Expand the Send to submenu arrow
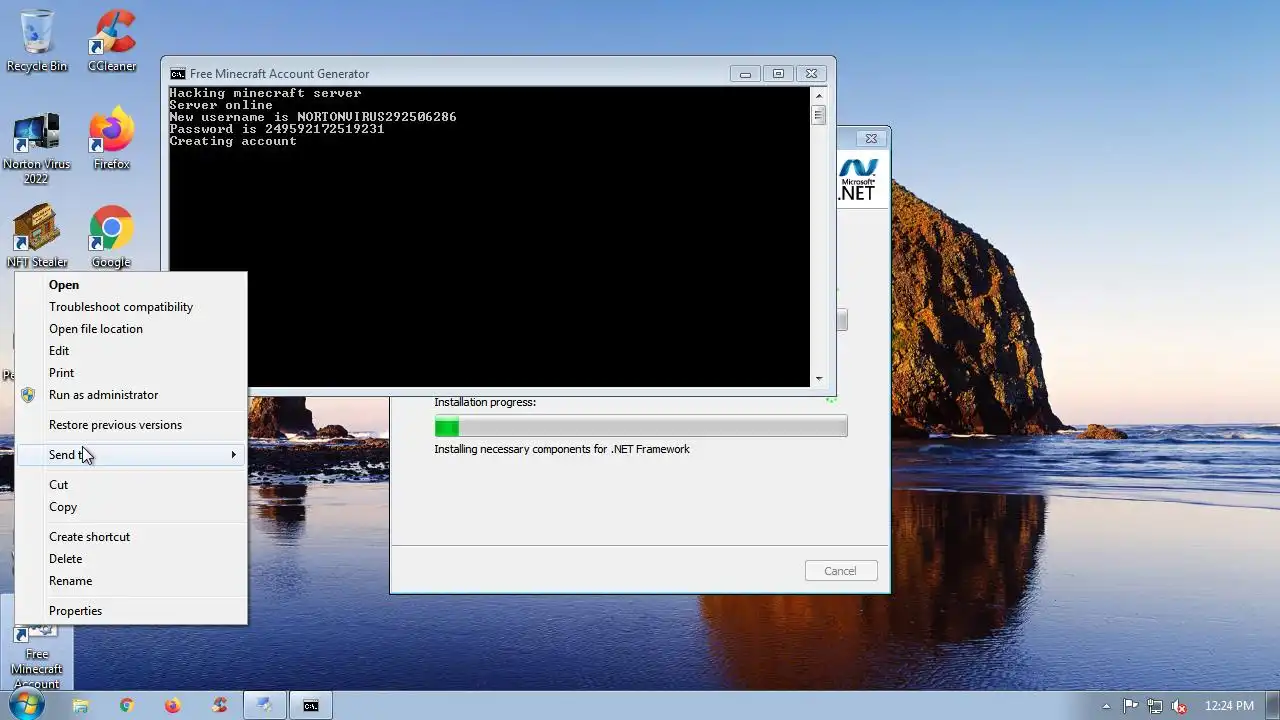 point(233,455)
